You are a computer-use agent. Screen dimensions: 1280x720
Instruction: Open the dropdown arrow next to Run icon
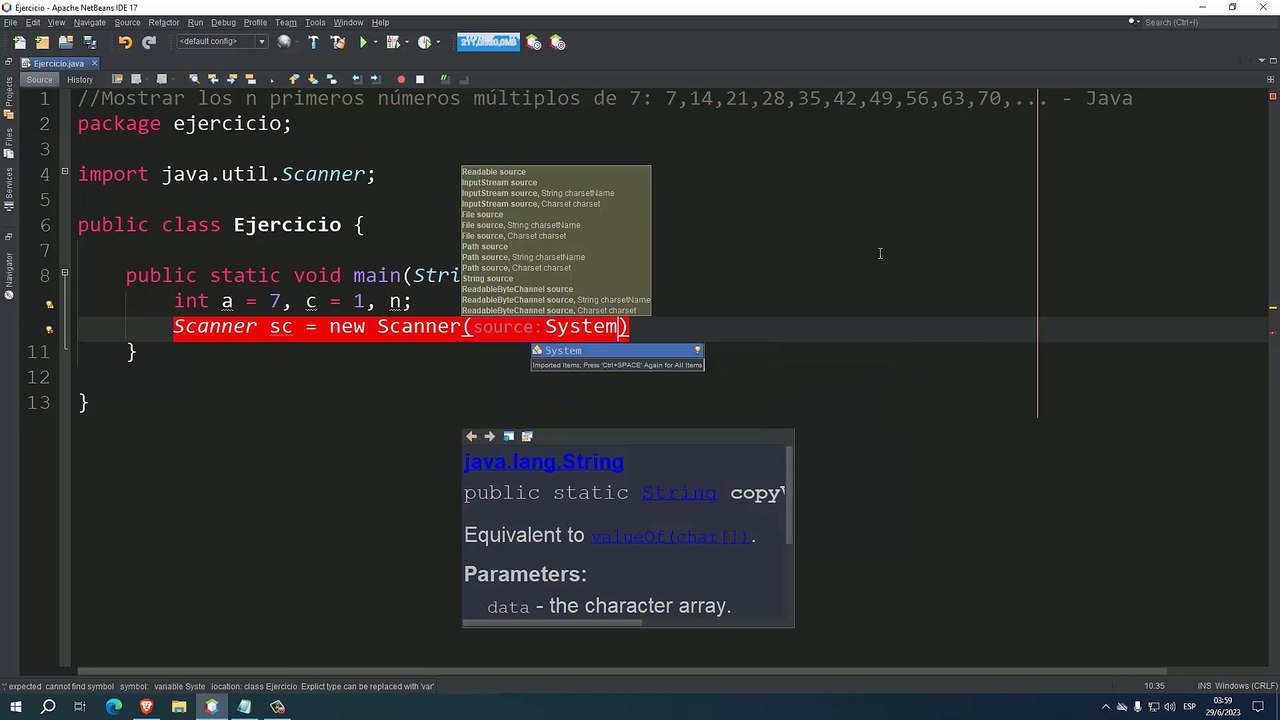(x=376, y=42)
